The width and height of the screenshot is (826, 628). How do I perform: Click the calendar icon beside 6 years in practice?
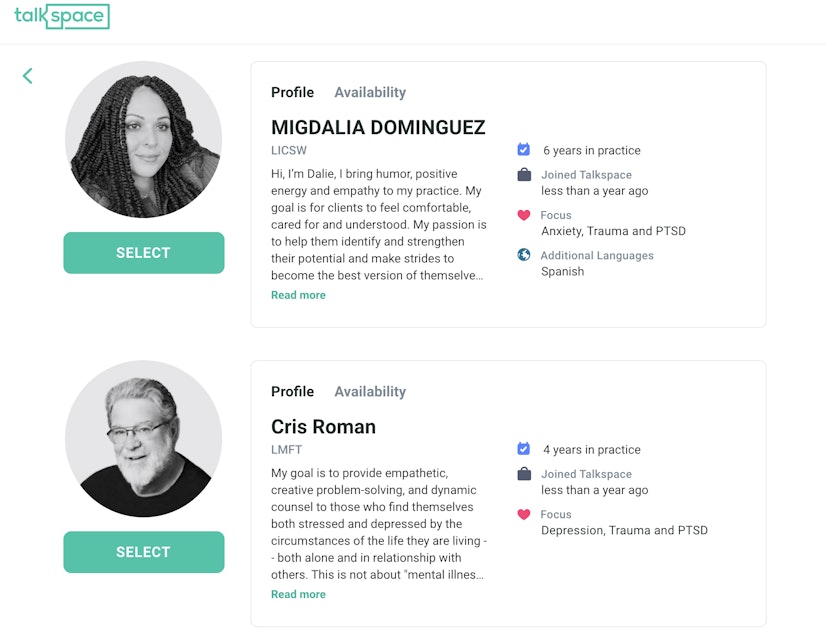(523, 148)
